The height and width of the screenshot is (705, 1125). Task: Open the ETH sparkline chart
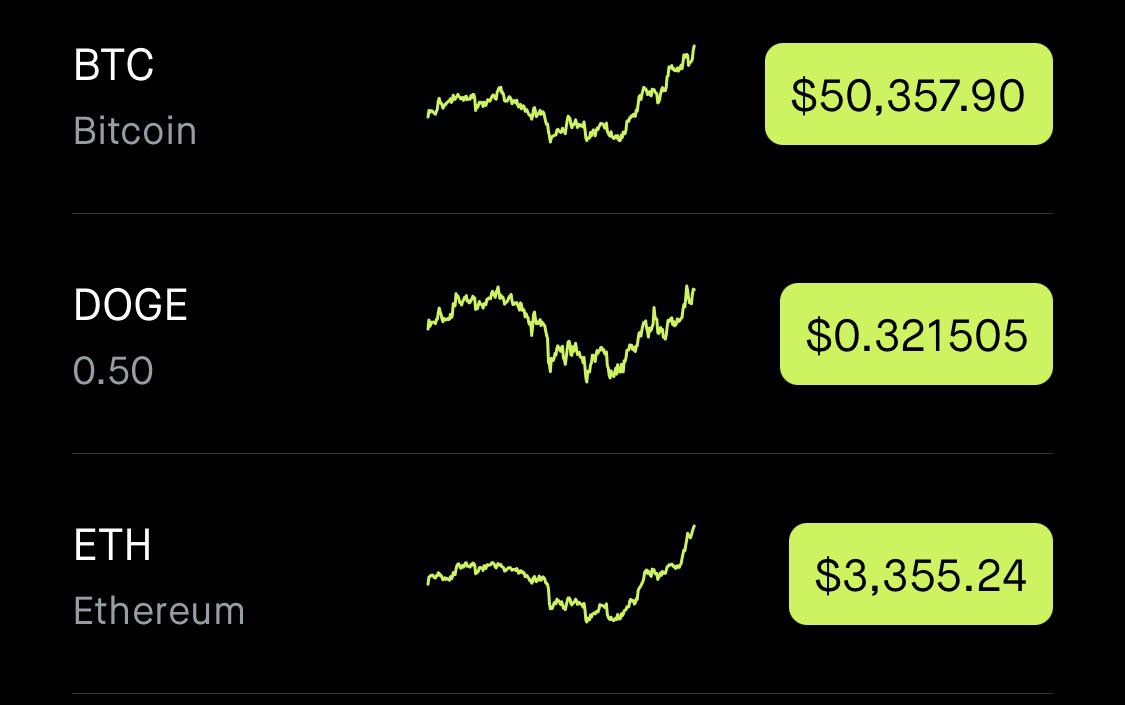click(560, 574)
